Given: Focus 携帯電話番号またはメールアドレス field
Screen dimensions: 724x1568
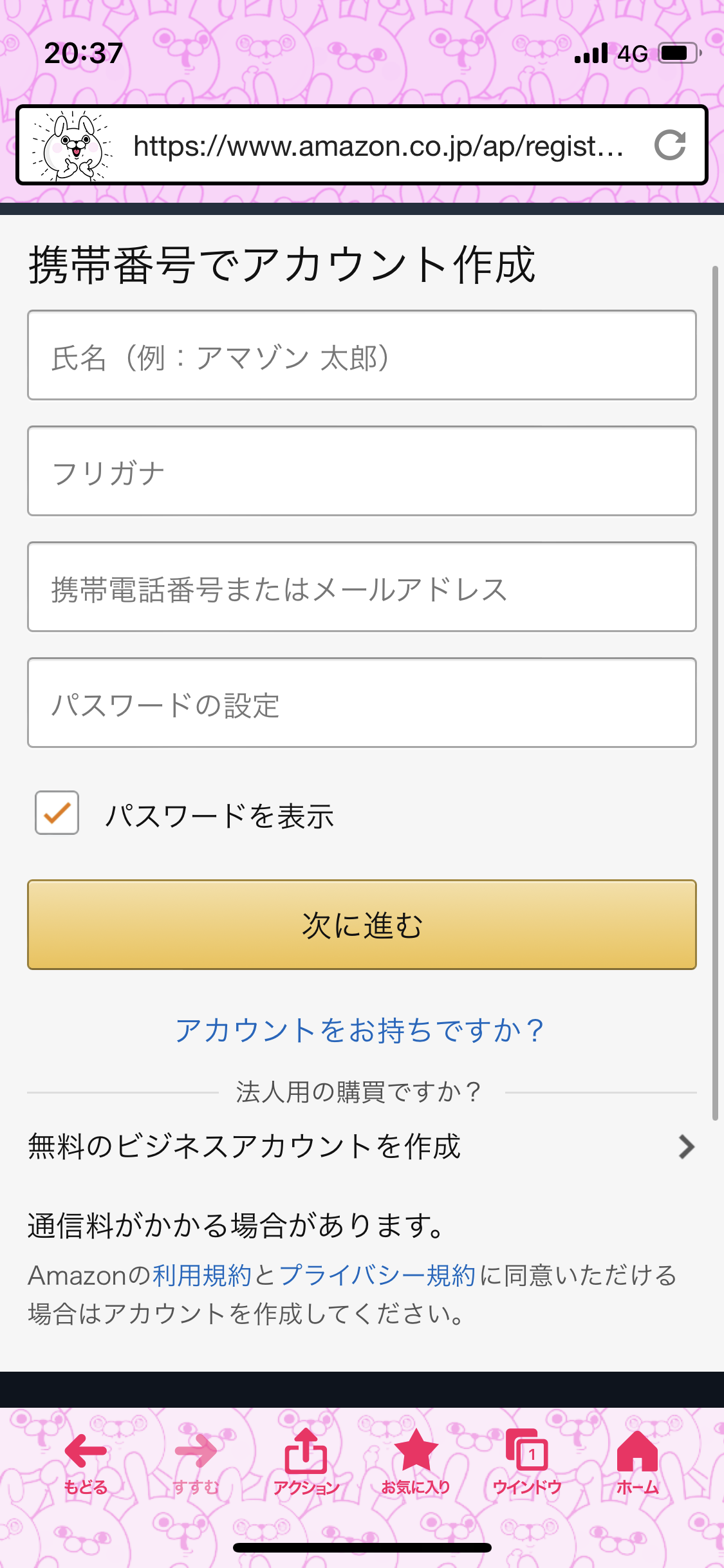Looking at the screenshot, I should (362, 587).
